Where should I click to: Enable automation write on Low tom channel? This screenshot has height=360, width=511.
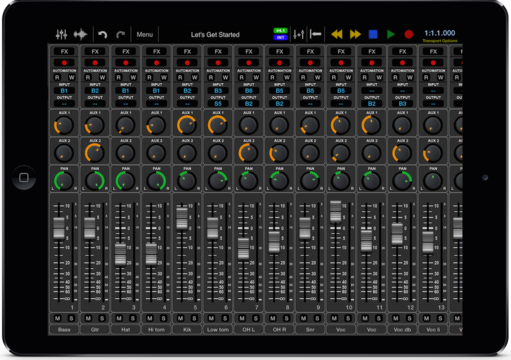225,77
